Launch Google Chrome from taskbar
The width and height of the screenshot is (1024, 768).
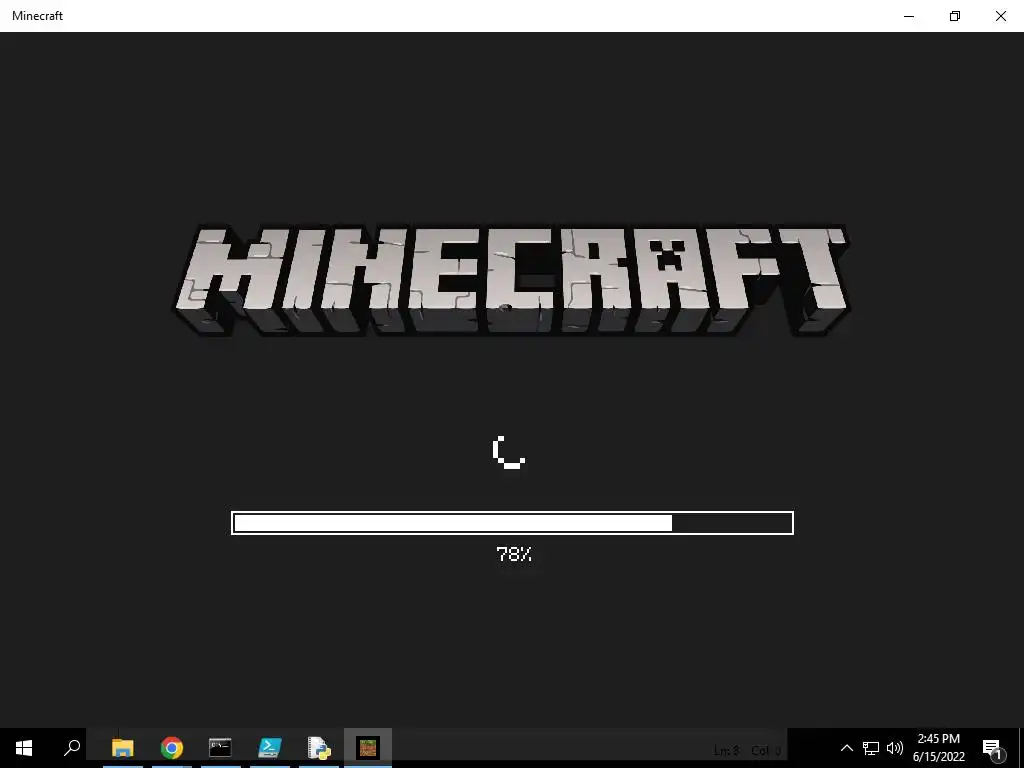[x=172, y=748]
